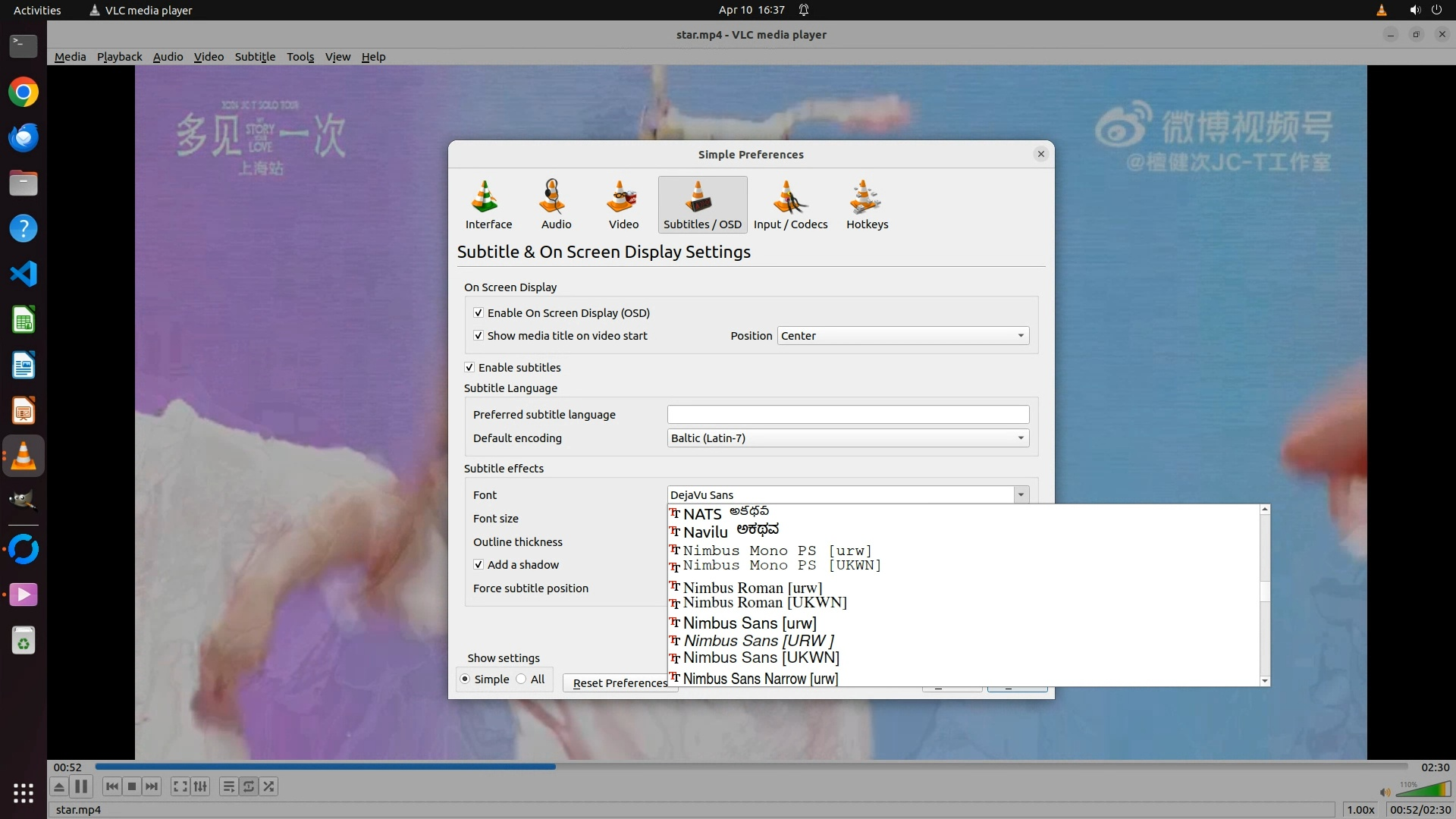This screenshot has height=819, width=1456.
Task: Choose Nimbus Sans [urw] from font list
Action: [749, 623]
